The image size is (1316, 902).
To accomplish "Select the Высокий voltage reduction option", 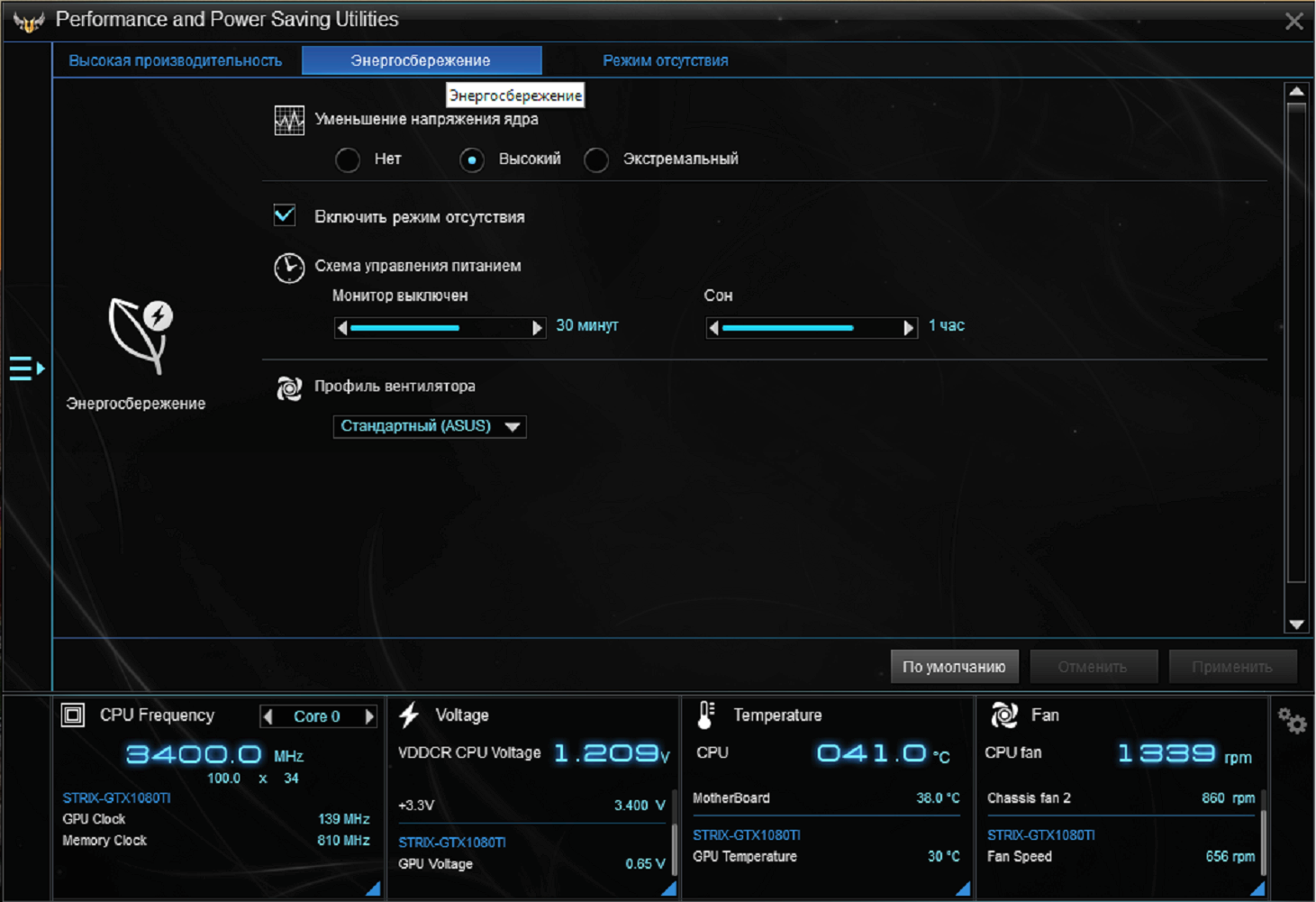I will pos(472,160).
